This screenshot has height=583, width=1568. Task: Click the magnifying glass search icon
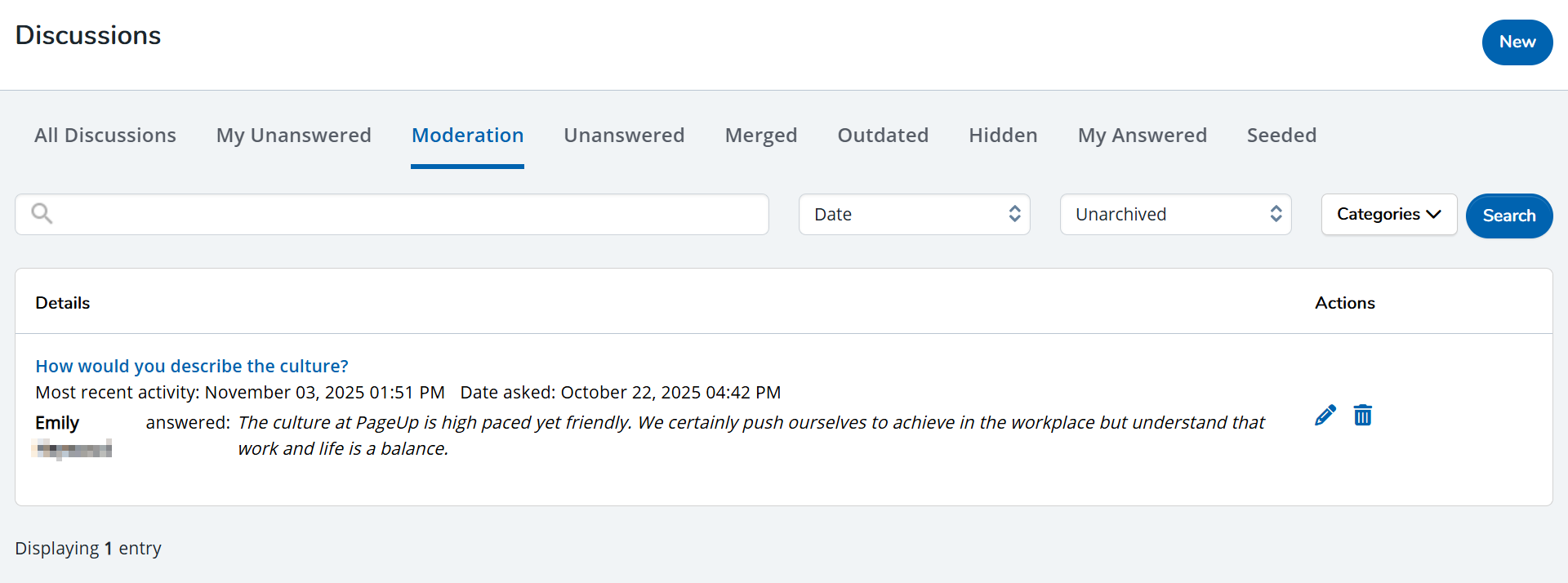pos(42,214)
